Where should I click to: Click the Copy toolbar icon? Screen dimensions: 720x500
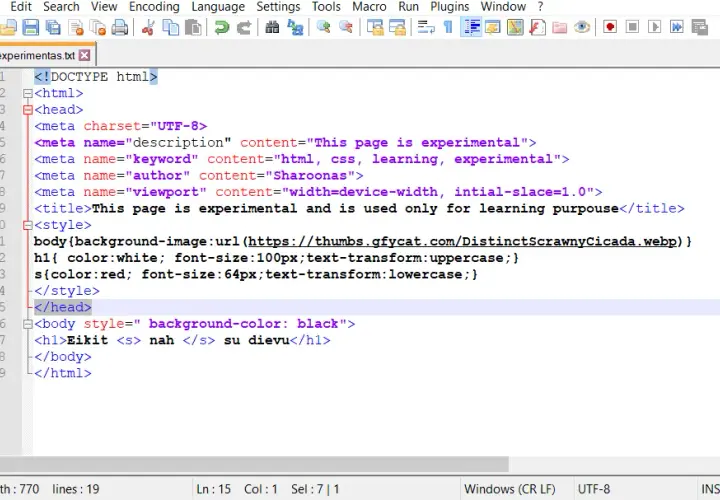coord(171,28)
